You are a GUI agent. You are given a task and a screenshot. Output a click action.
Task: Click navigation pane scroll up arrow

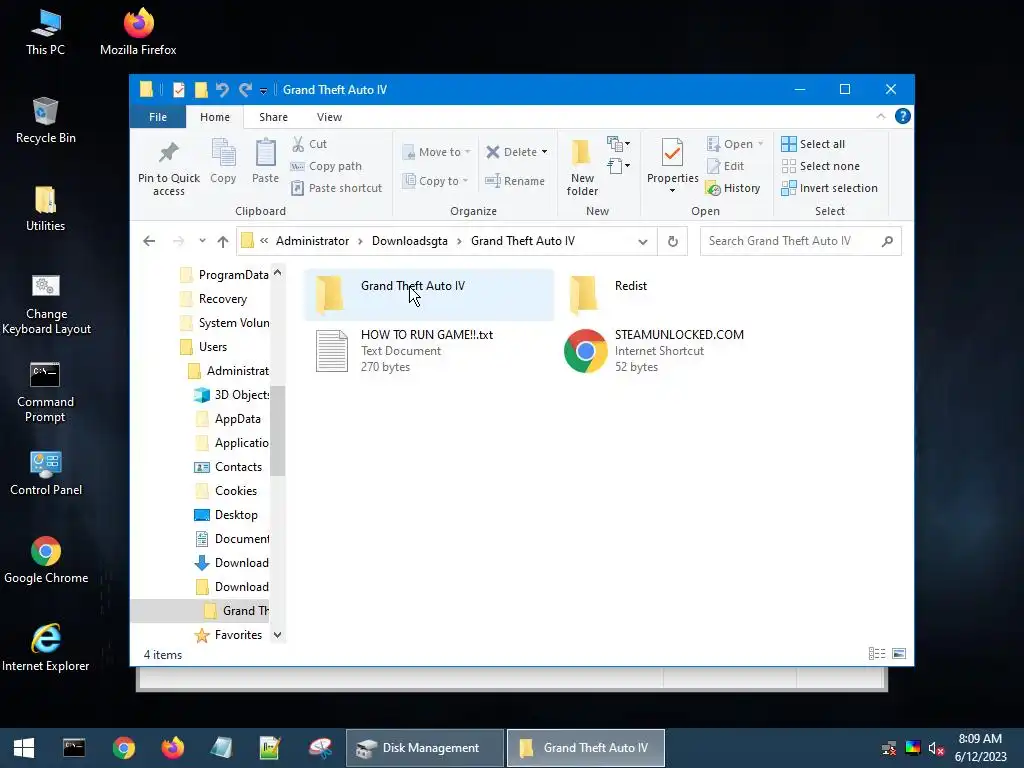[x=278, y=273]
